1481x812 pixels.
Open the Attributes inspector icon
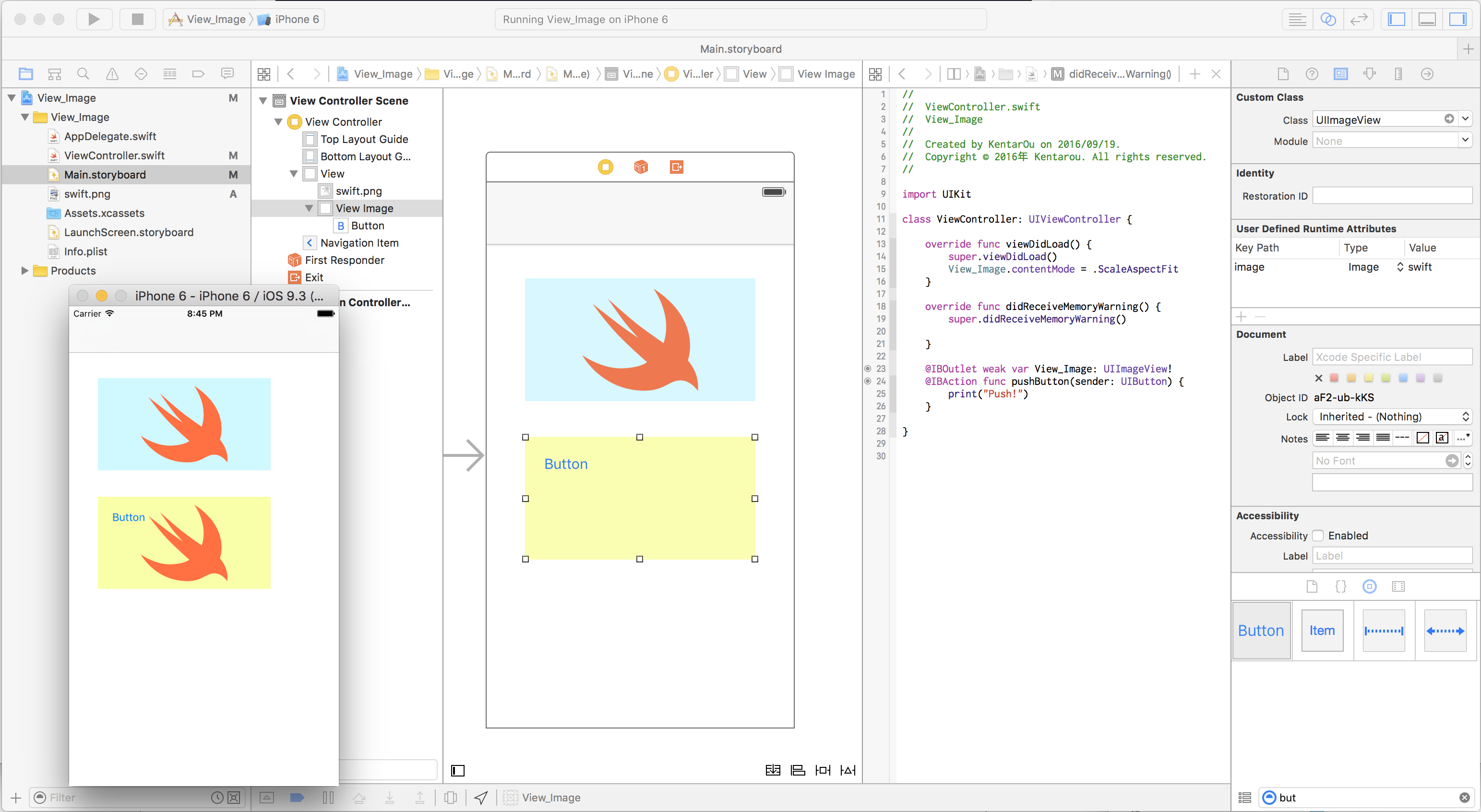pyautogui.click(x=1370, y=73)
